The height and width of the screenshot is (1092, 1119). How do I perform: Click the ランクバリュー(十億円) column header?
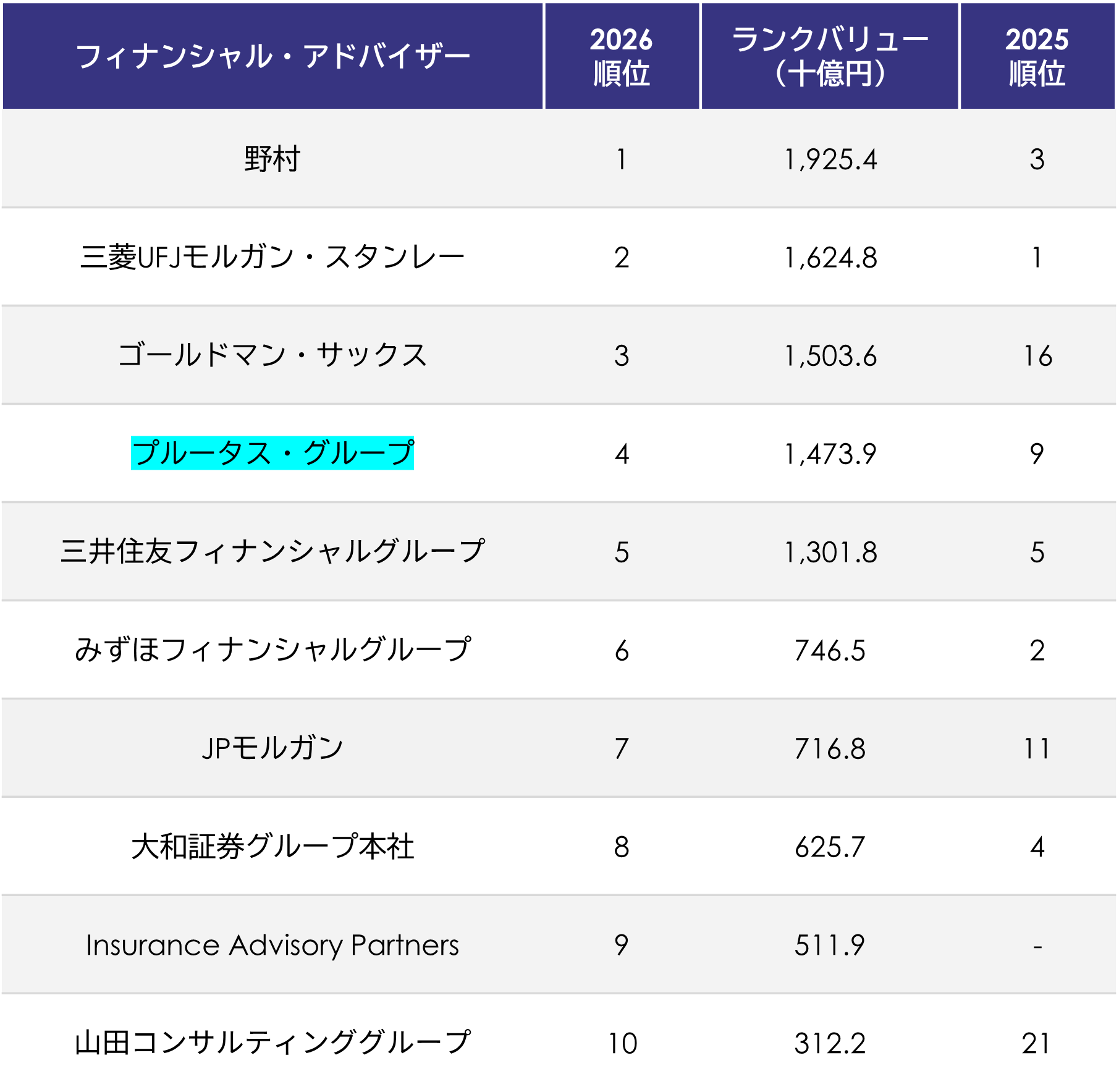830,56
